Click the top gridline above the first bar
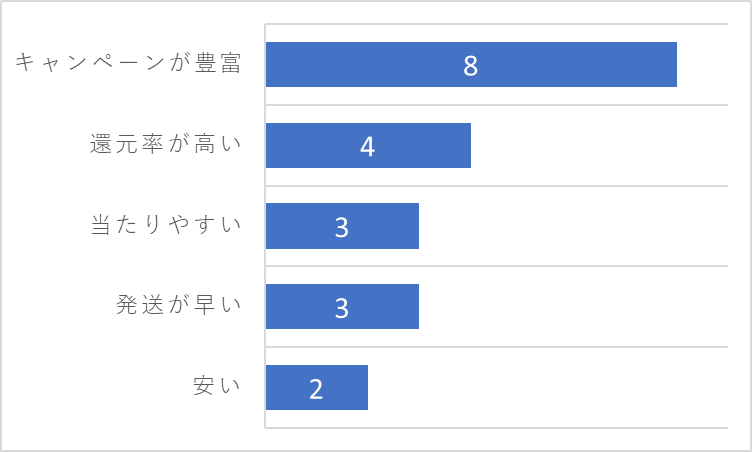Screen dimensions: 752x452 [496, 24]
